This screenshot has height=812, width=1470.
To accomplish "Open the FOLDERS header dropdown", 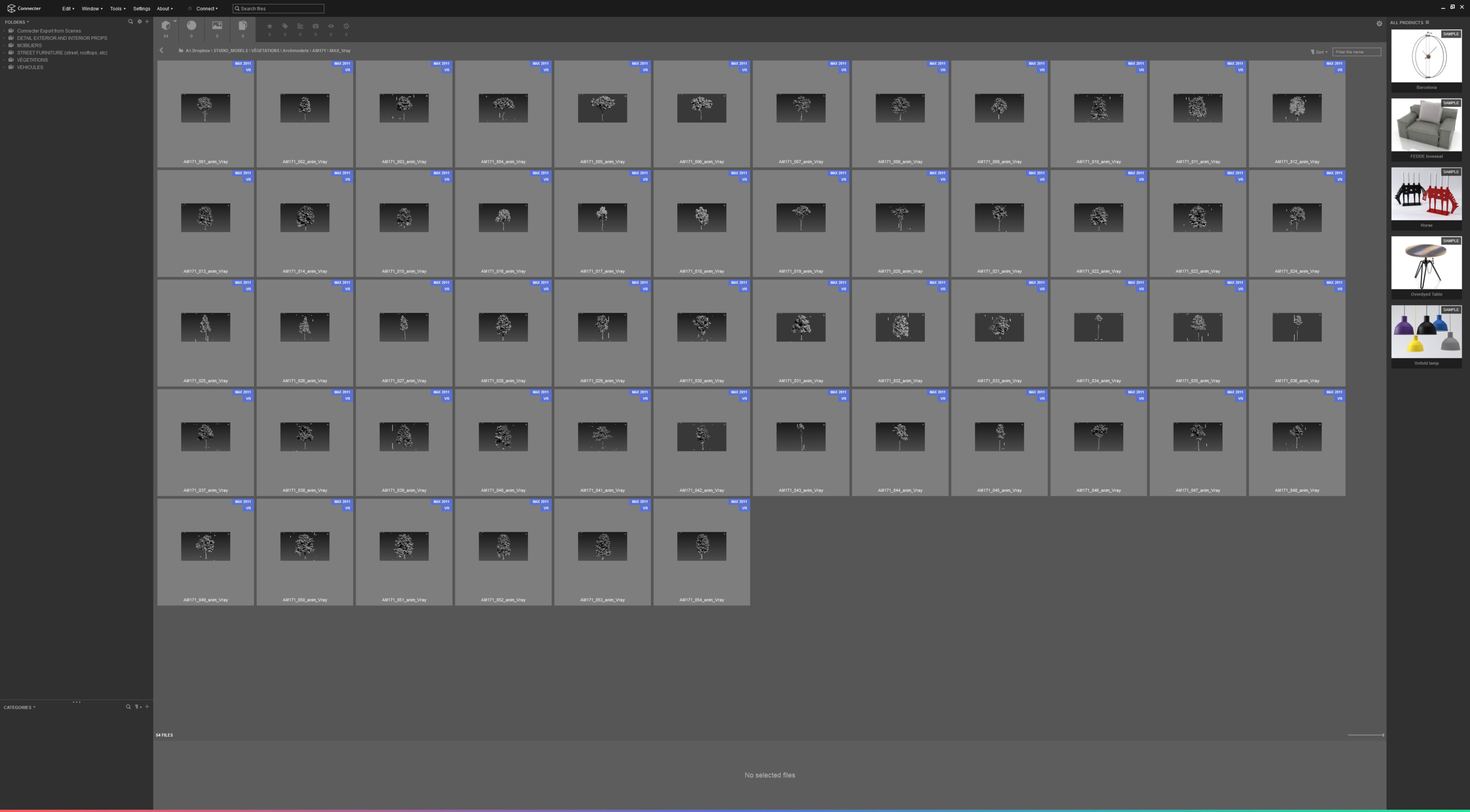I will pos(16,22).
